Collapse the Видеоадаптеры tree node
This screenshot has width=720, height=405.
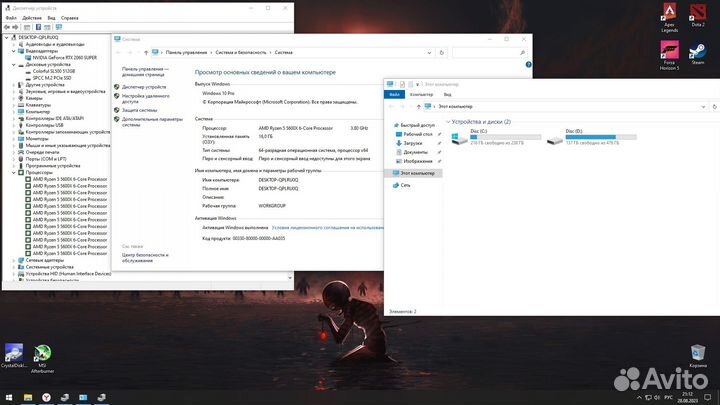click(14, 51)
